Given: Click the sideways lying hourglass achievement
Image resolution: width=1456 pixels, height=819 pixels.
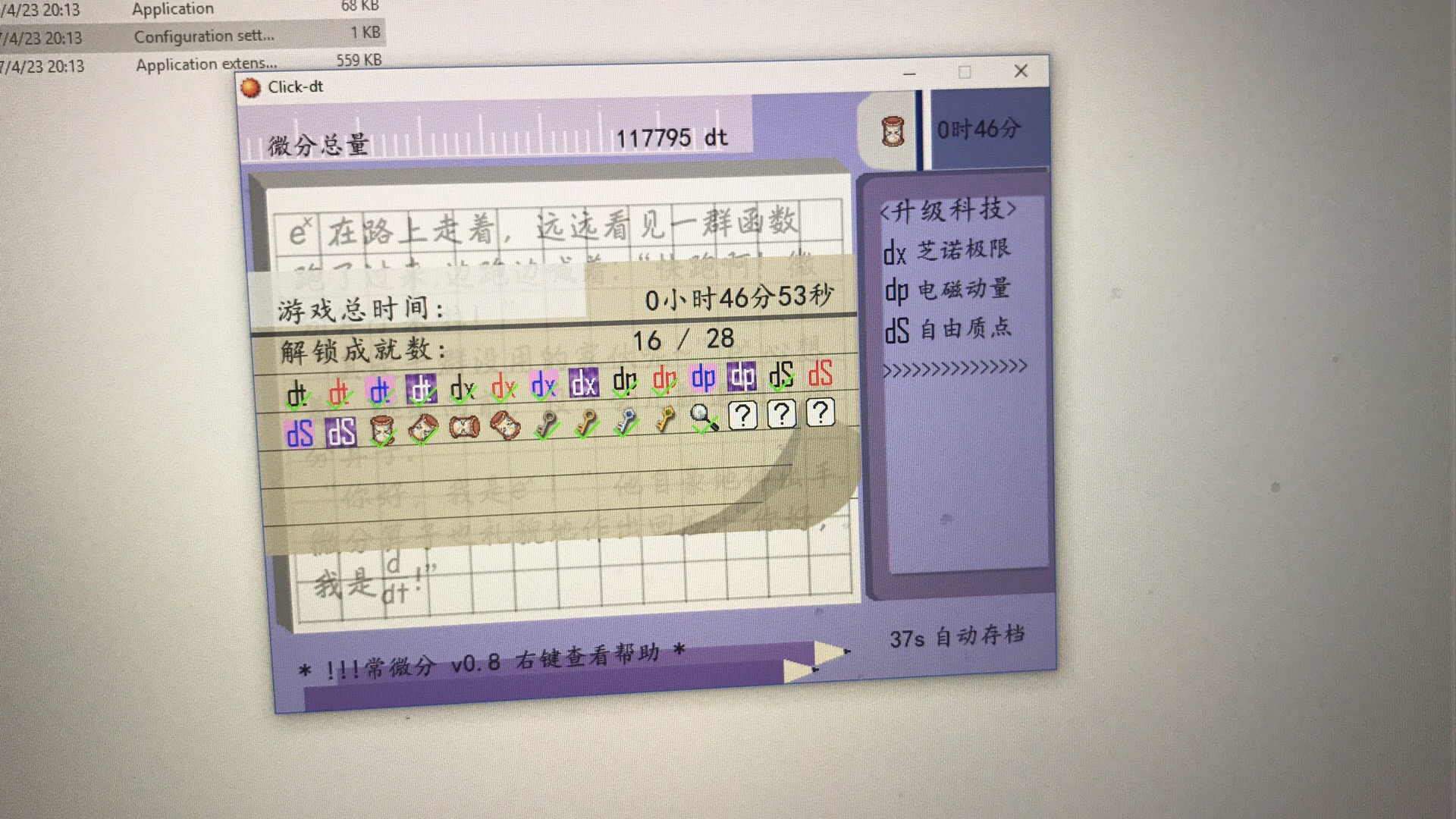Looking at the screenshot, I should [x=464, y=427].
